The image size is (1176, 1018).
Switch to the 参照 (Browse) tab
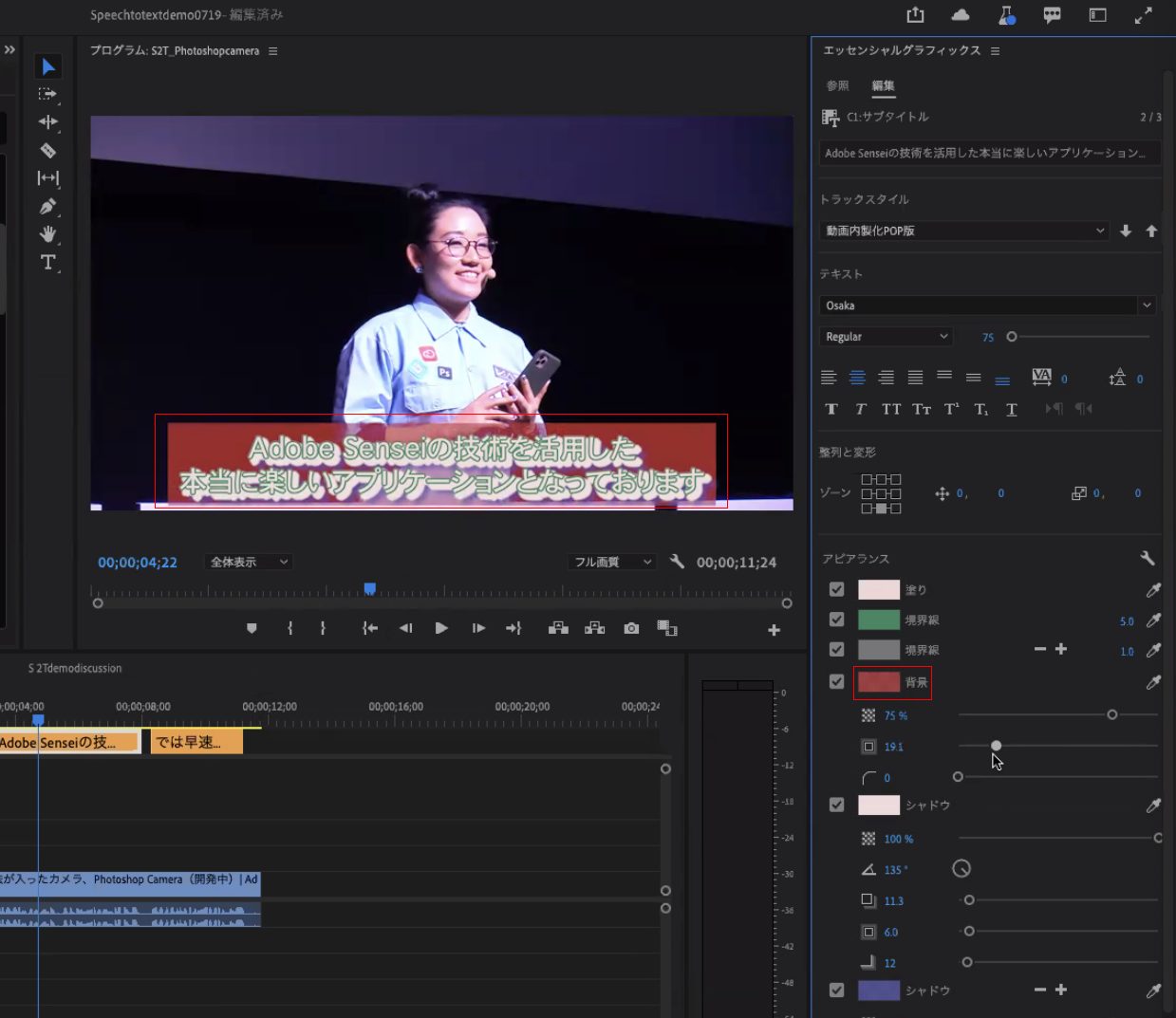(837, 85)
